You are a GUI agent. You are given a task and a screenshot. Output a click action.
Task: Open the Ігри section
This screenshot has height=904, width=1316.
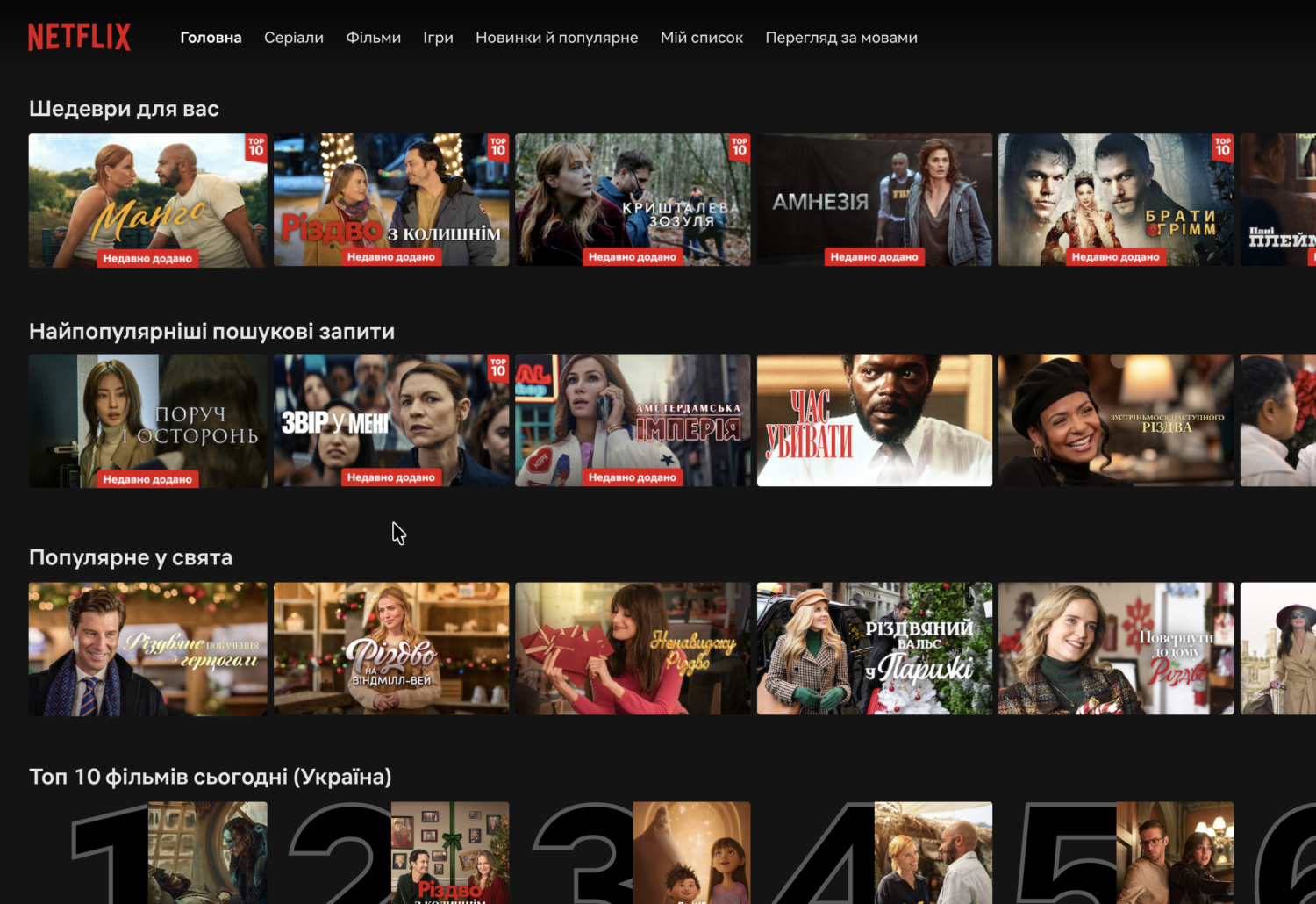438,38
